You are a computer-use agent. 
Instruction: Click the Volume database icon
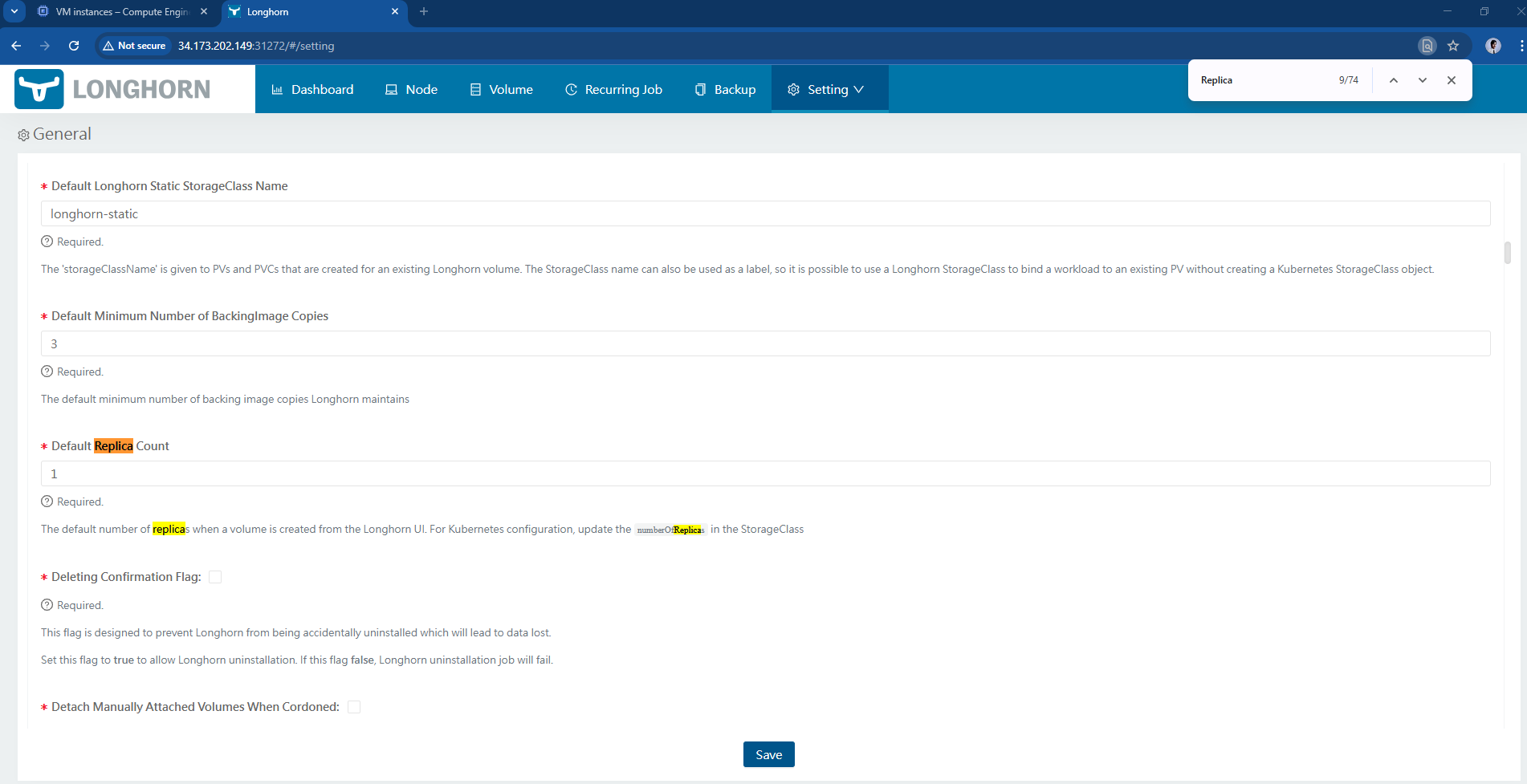[475, 90]
